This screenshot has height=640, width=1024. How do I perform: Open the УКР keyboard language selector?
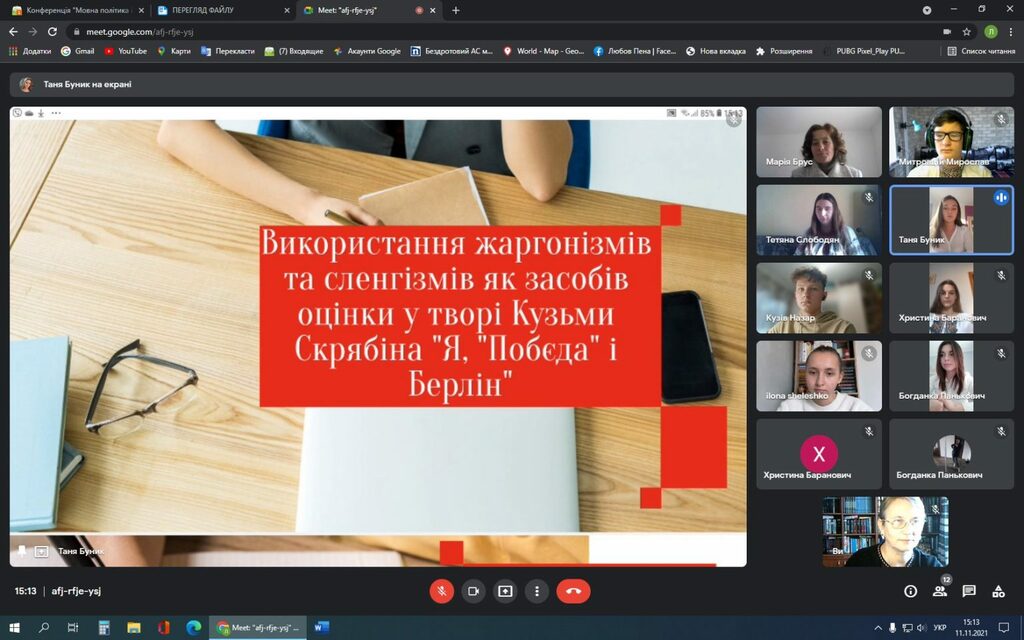940,628
